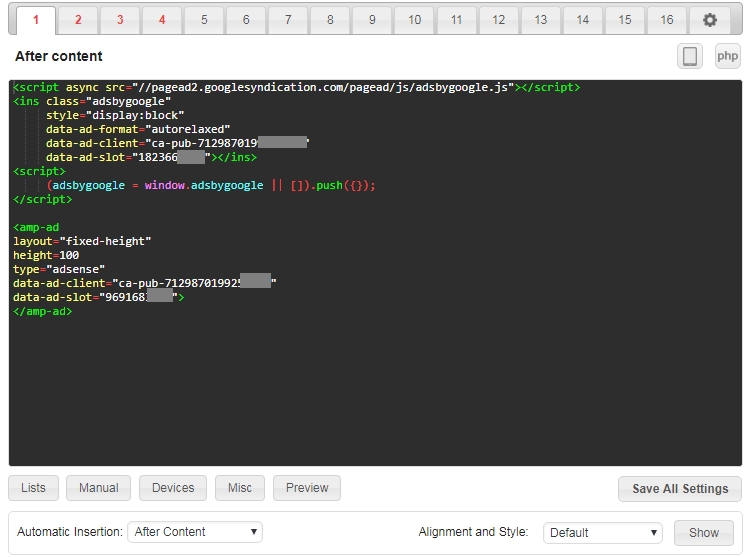Viewport: 745px width, 557px height.
Task: Open block tab 5
Action: [x=204, y=20]
